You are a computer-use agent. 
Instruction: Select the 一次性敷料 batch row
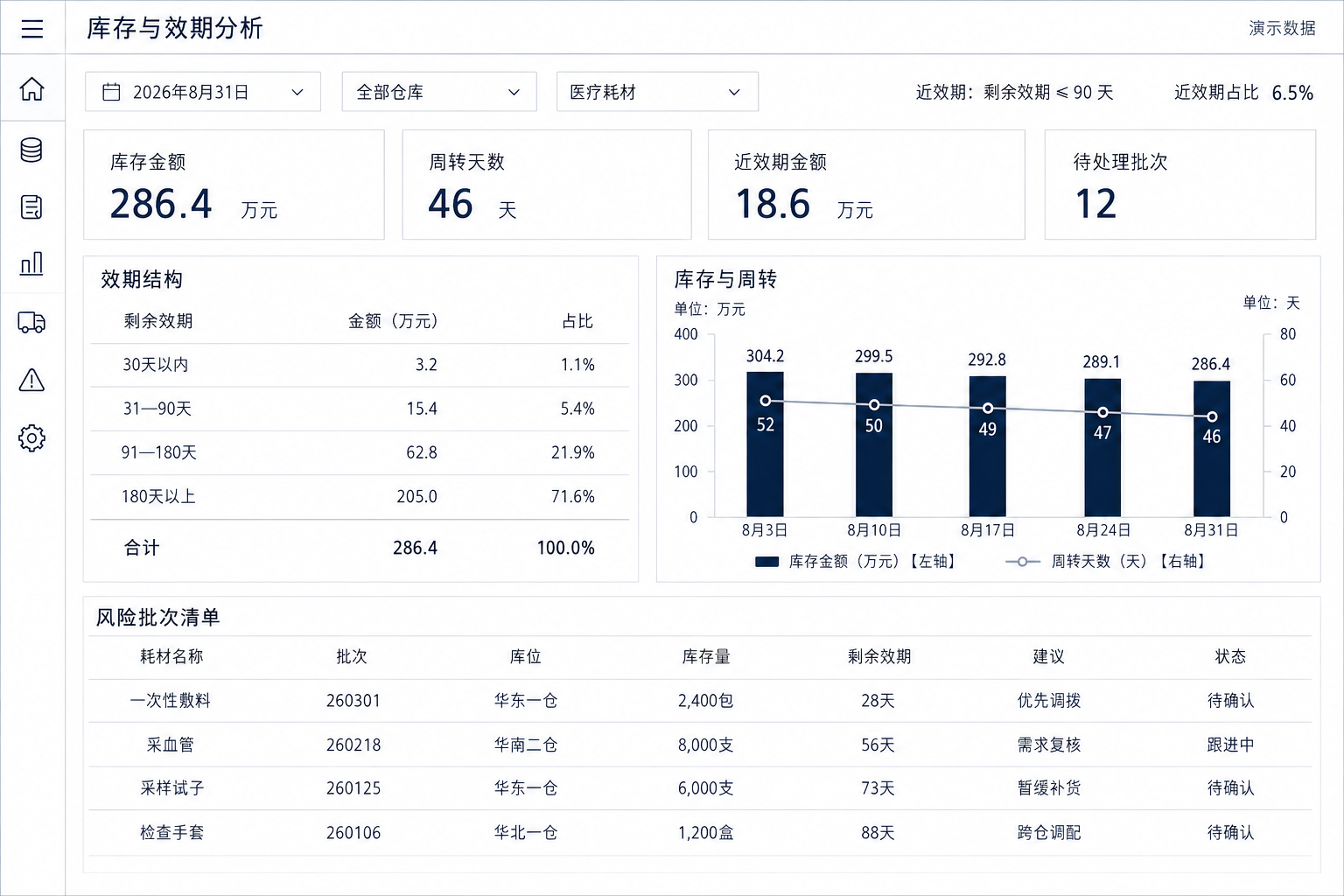pos(700,701)
